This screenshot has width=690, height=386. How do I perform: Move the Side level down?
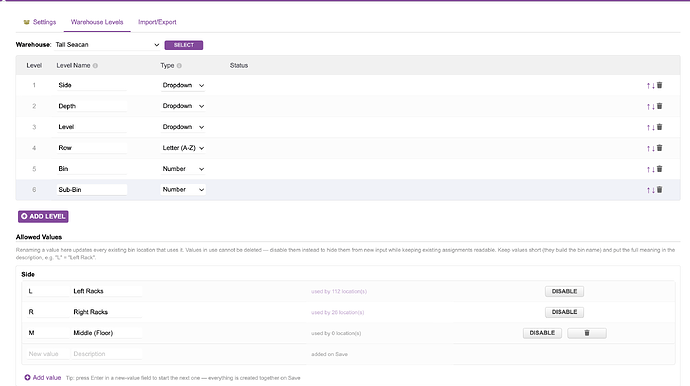point(653,85)
